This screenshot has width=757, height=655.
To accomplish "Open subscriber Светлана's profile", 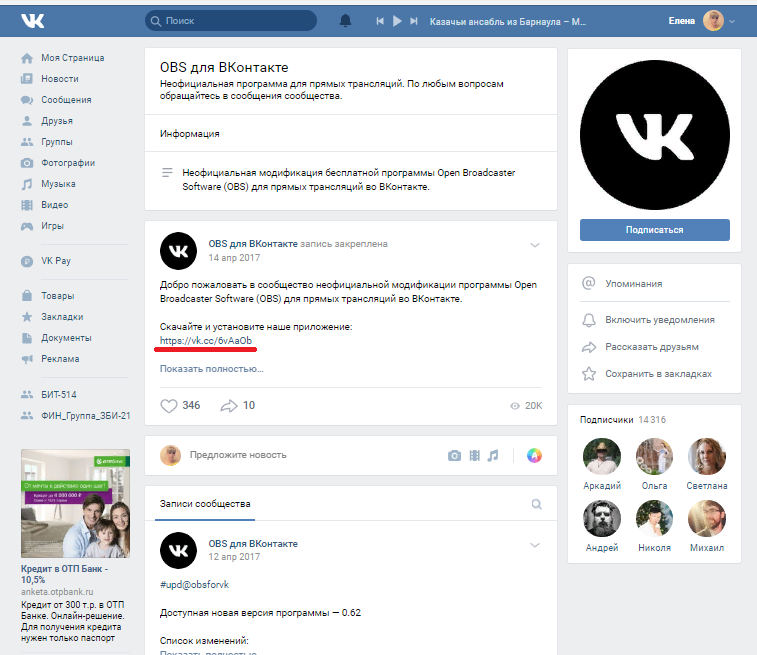I will [x=707, y=457].
